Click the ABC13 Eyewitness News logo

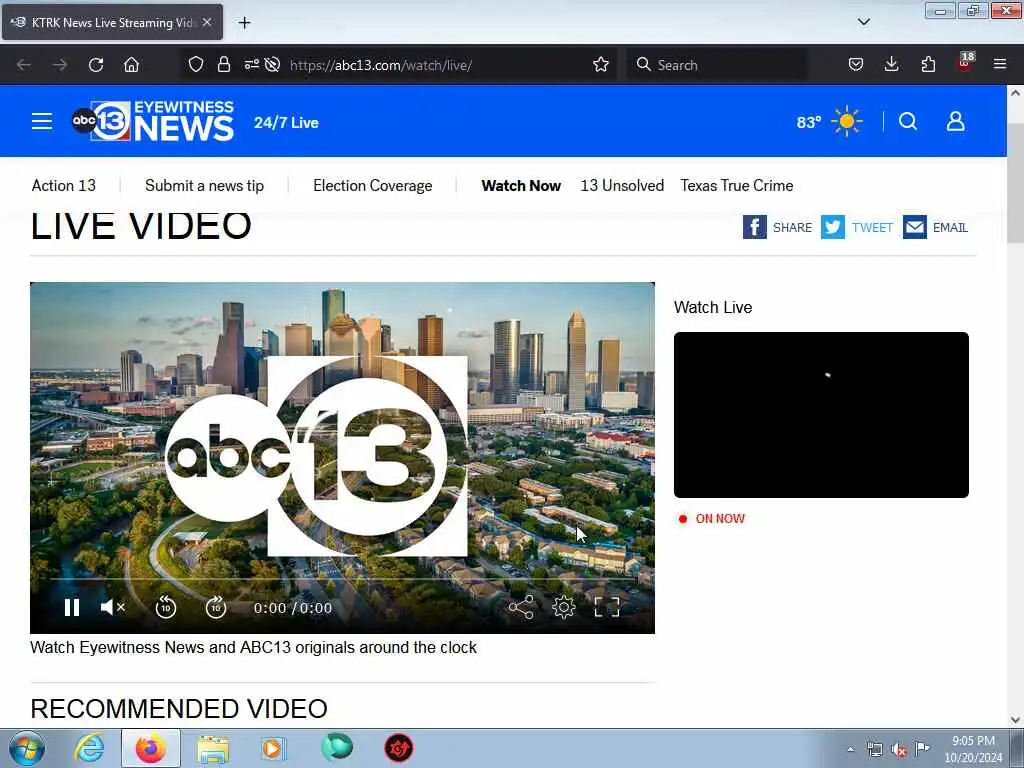click(x=153, y=121)
